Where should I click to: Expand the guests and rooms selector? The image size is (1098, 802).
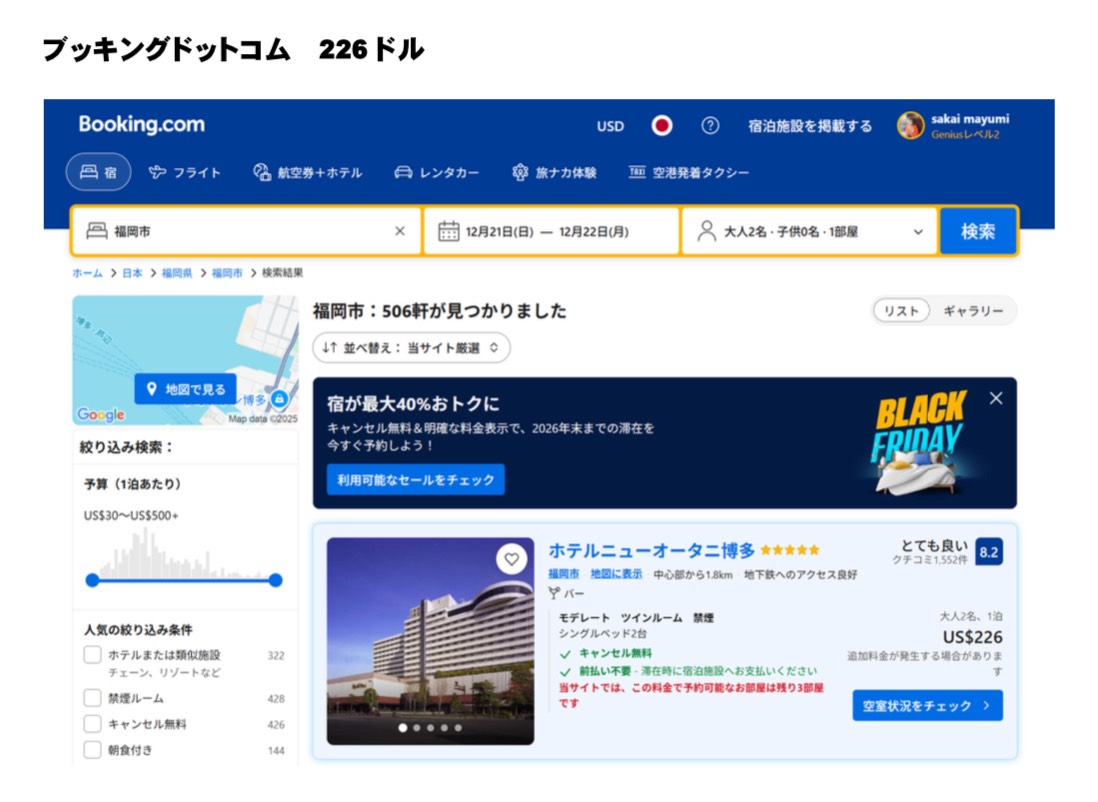click(809, 232)
